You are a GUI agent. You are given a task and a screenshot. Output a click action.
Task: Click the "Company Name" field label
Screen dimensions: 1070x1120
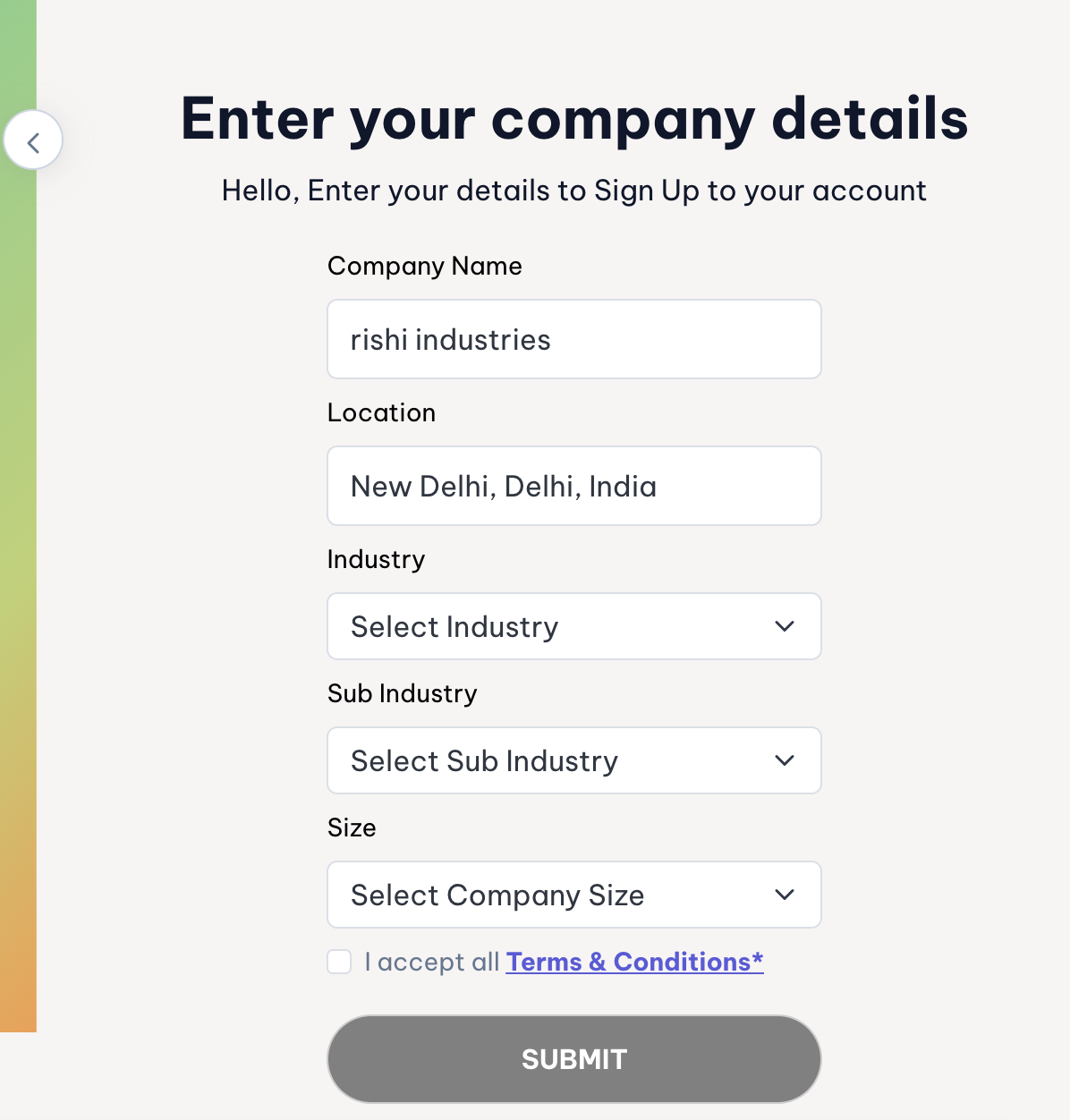pyautogui.click(x=424, y=267)
